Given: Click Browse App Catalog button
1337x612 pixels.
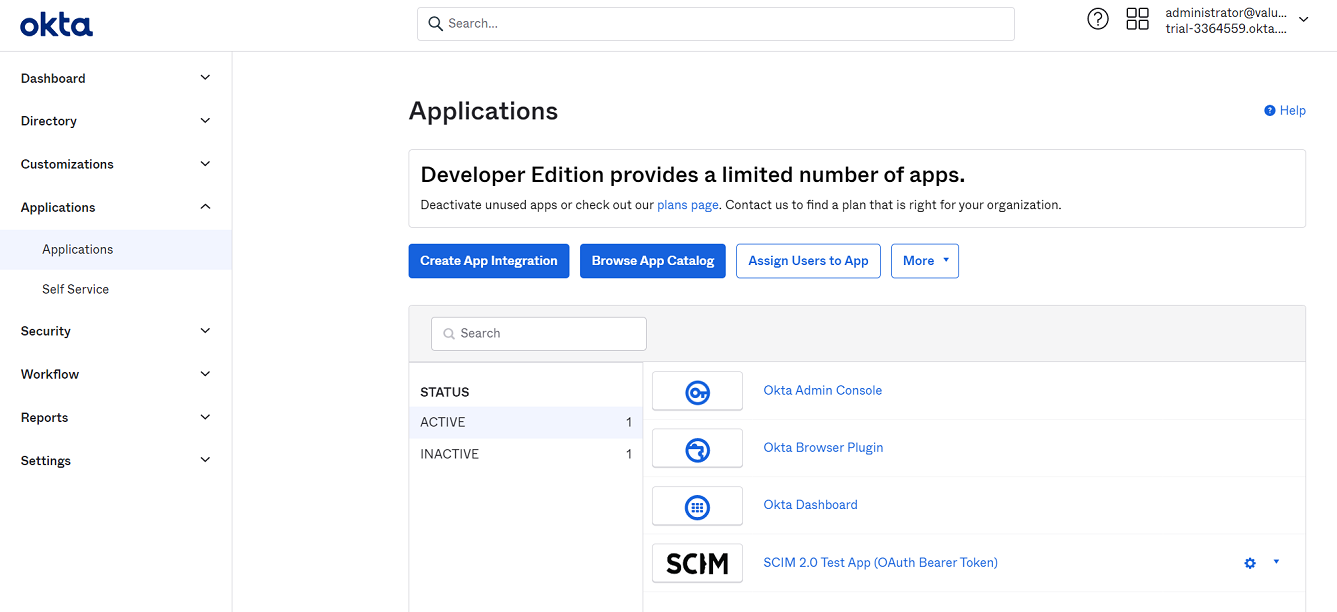Looking at the screenshot, I should [653, 261].
